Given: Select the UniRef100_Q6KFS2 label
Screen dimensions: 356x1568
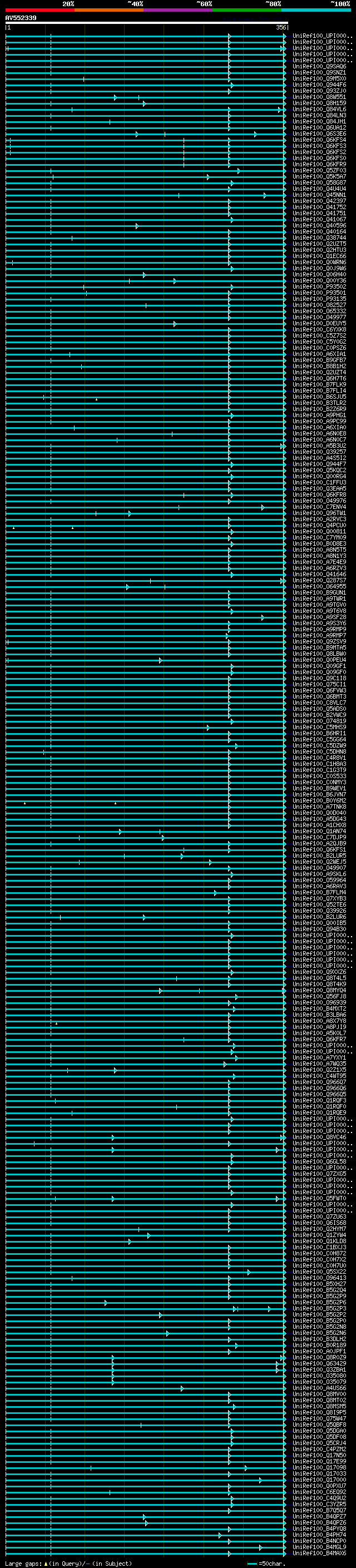Looking at the screenshot, I should pyautogui.click(x=319, y=151).
